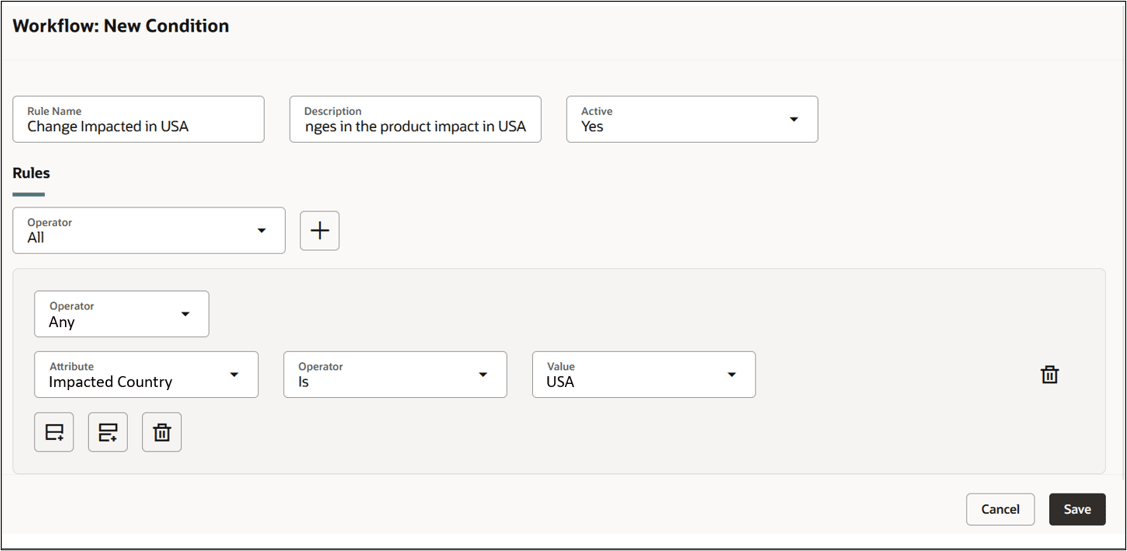
Task: Open the Operator dropdown showing All
Action: click(x=148, y=231)
